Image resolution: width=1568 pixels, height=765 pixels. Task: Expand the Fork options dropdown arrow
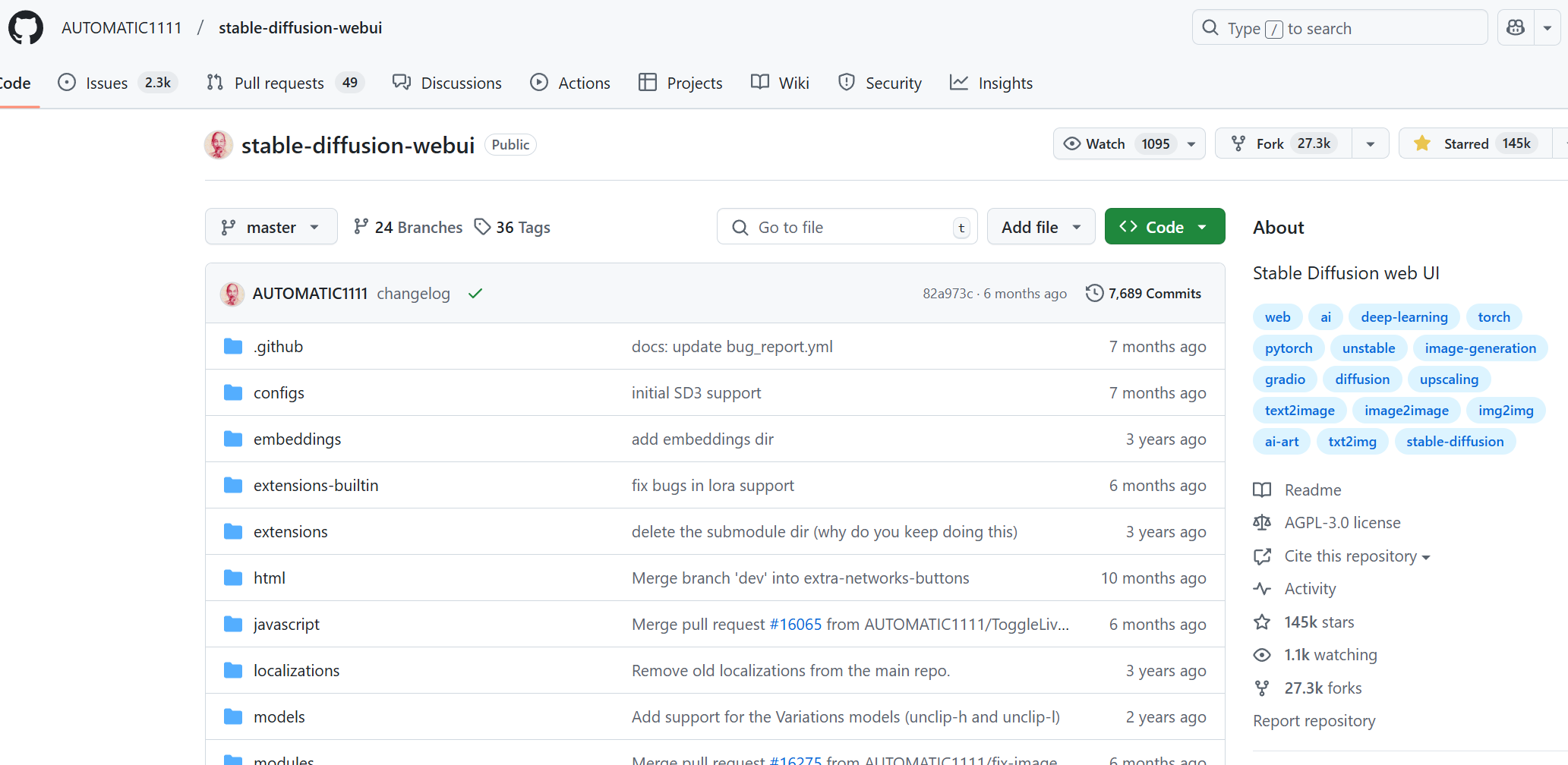click(1371, 143)
